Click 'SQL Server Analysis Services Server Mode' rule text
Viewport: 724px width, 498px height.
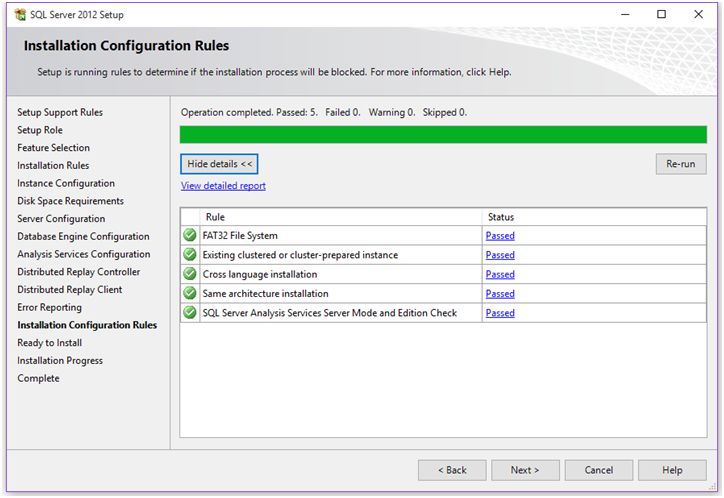click(x=330, y=313)
